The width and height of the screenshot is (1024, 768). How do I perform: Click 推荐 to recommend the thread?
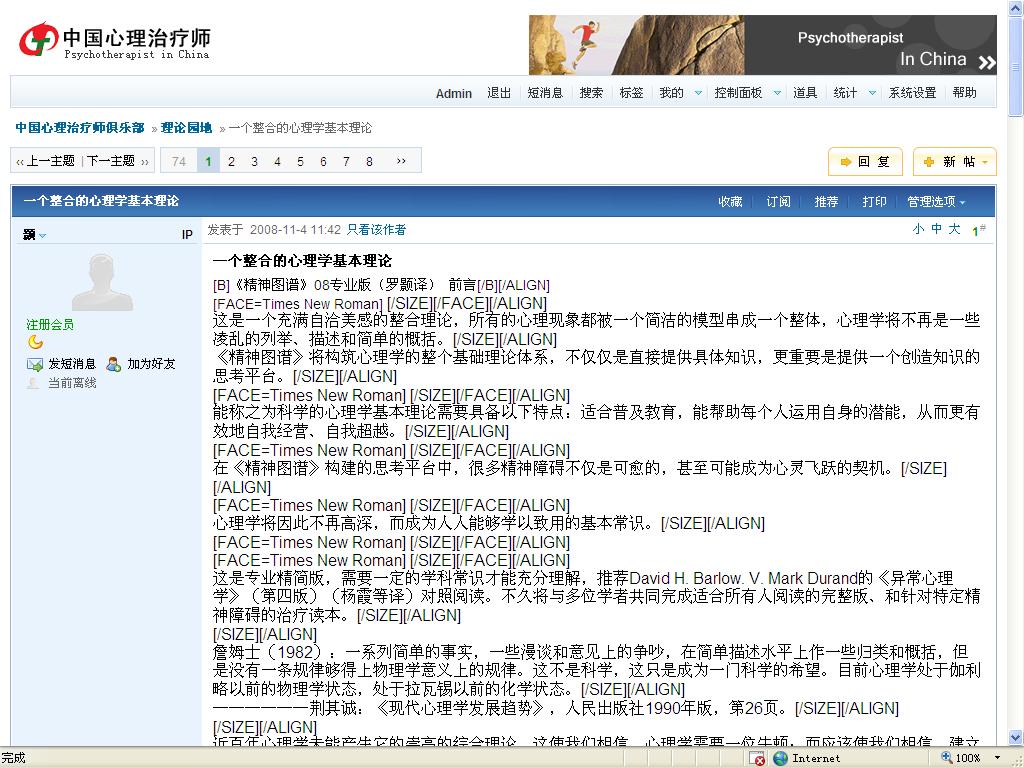point(826,202)
